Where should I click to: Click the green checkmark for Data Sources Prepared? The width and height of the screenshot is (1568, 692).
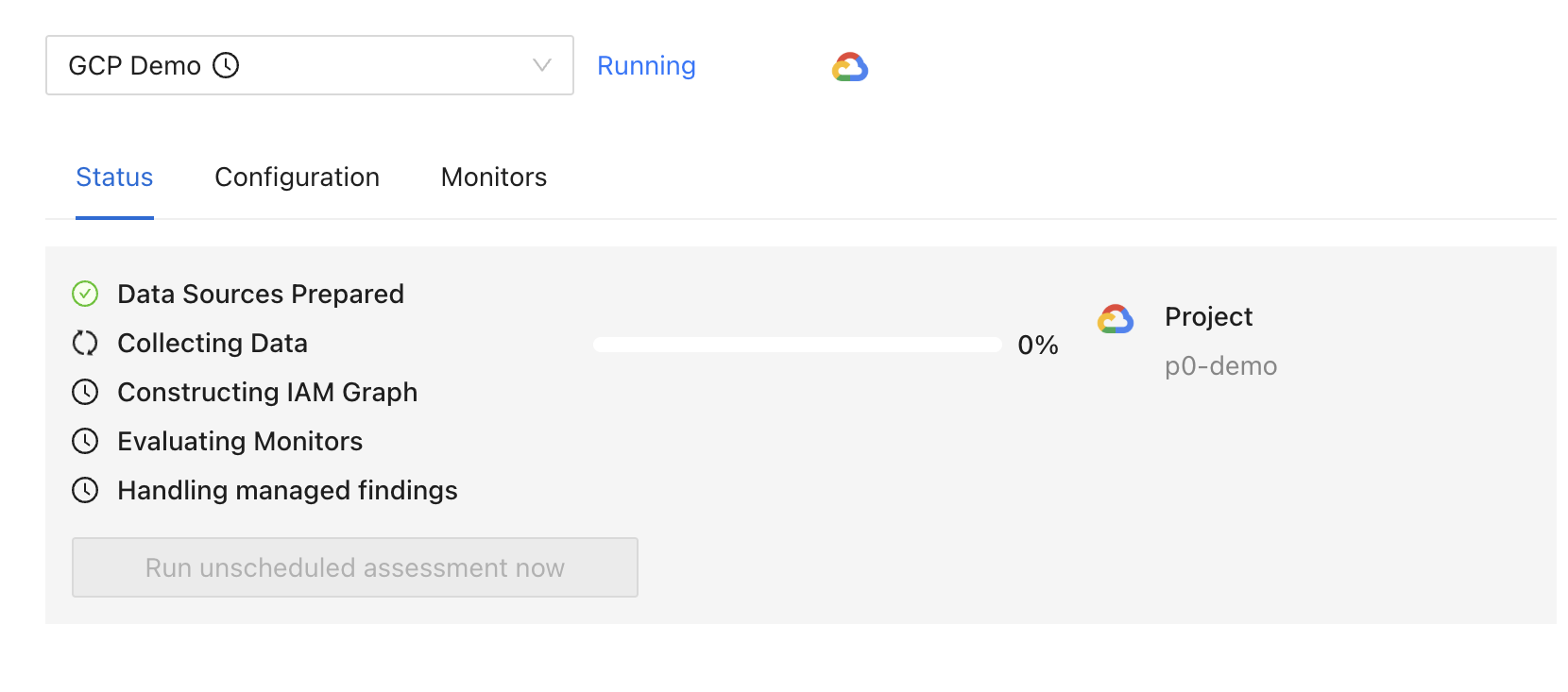tap(85, 295)
